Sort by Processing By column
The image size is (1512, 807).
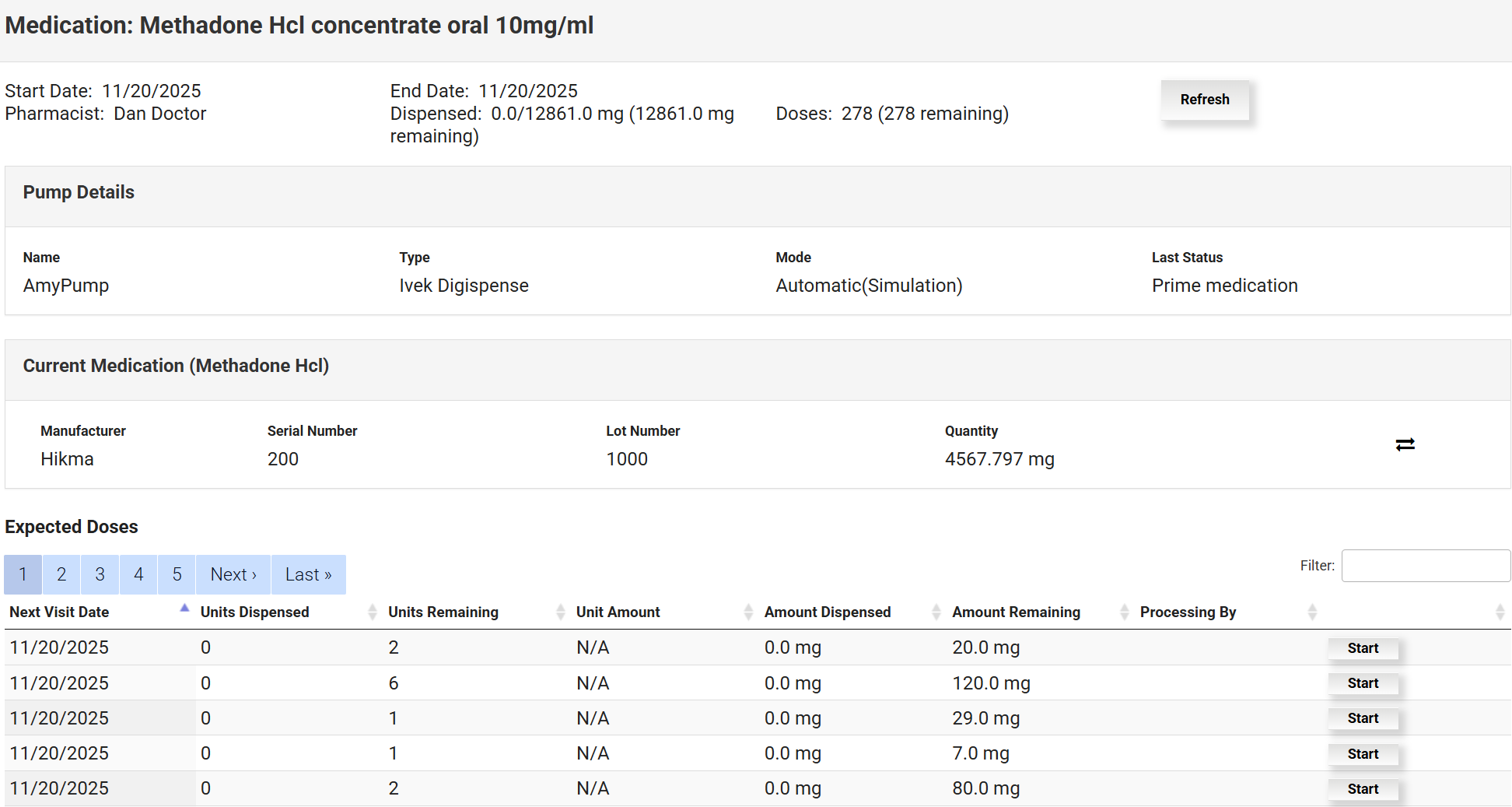click(x=1188, y=612)
